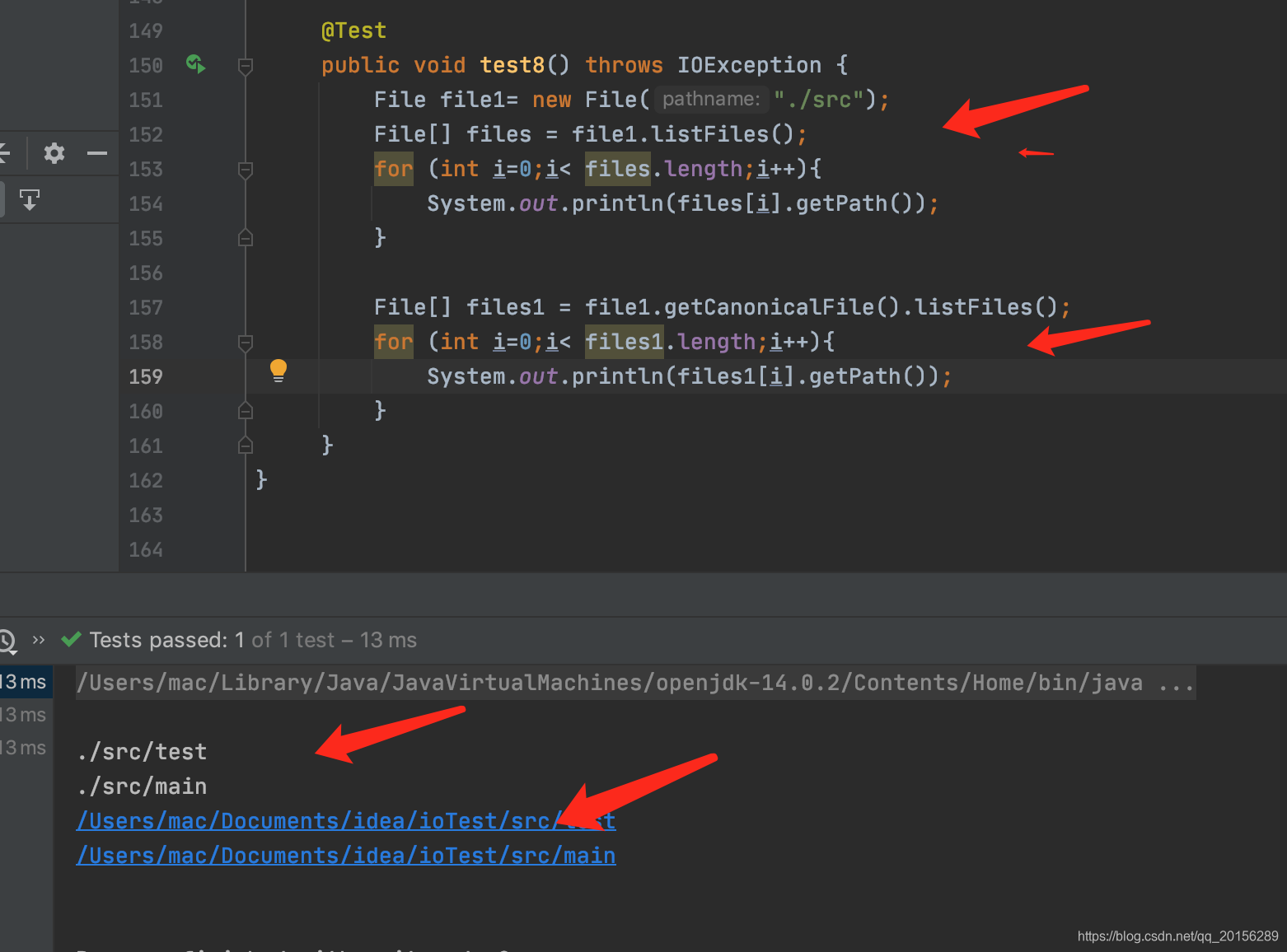Image resolution: width=1287 pixels, height=952 pixels.
Task: Click line number 150 in the gutter
Action: (x=146, y=65)
